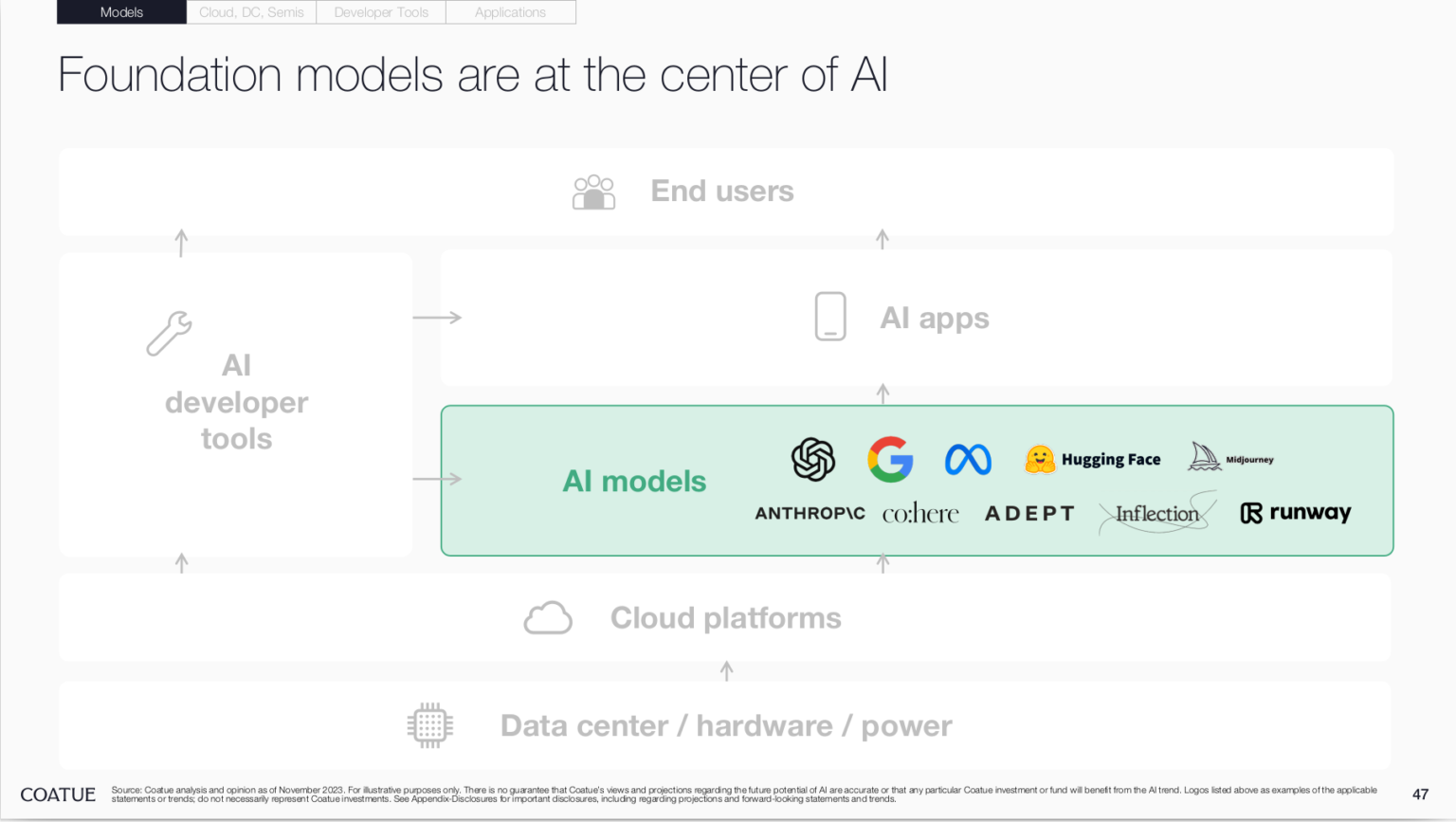Click the Anthropic wordmark
This screenshot has height=822, width=1456.
point(810,513)
